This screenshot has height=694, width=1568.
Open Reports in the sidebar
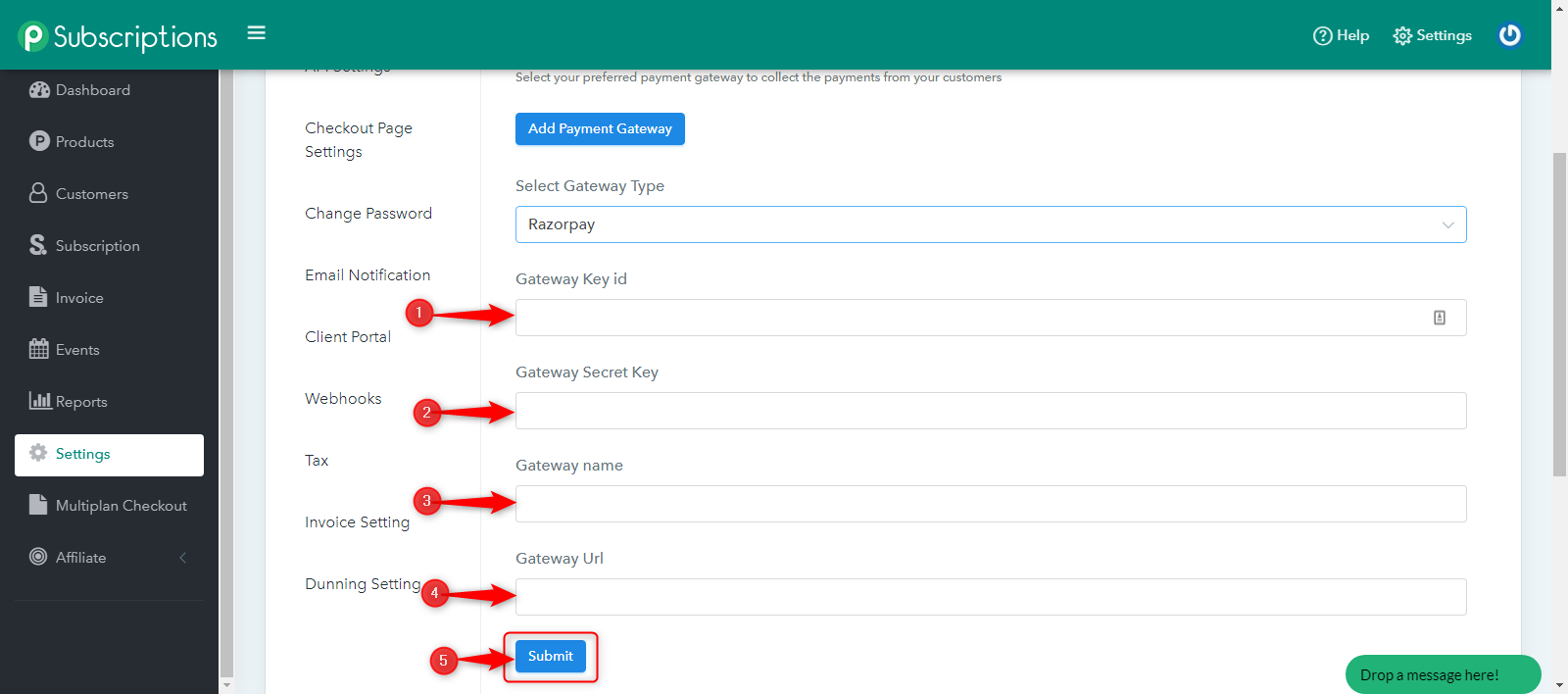click(109, 402)
